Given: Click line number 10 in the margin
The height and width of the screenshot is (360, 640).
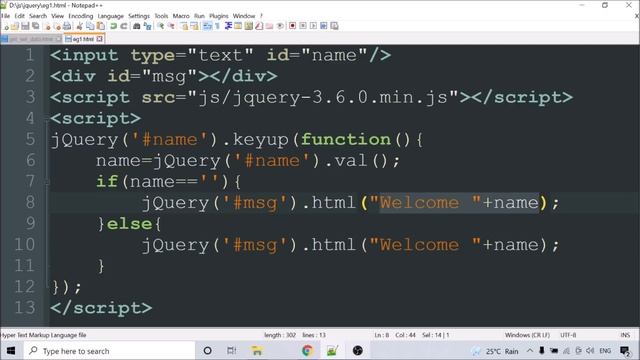Looking at the screenshot, I should tap(24, 244).
